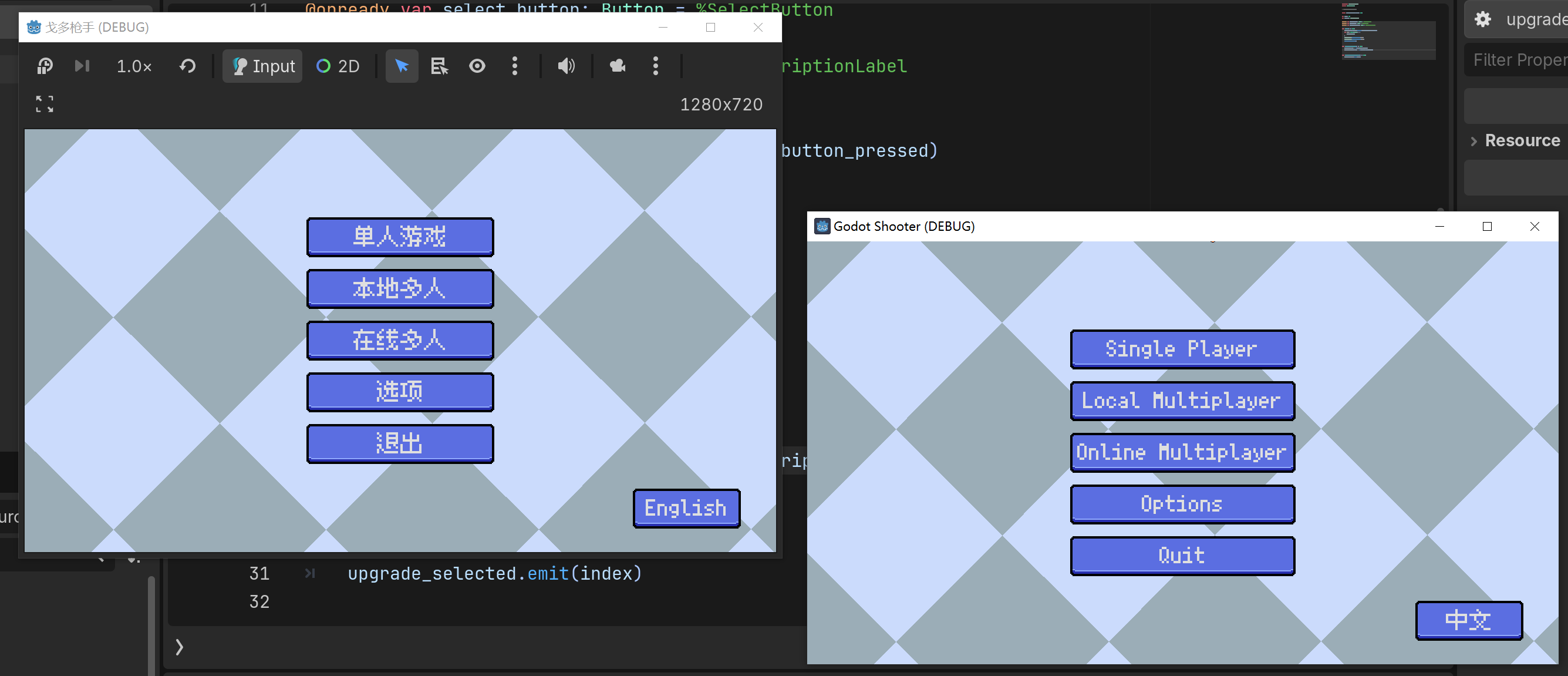Click the camera override icon
1568x676 pixels.
(618, 66)
